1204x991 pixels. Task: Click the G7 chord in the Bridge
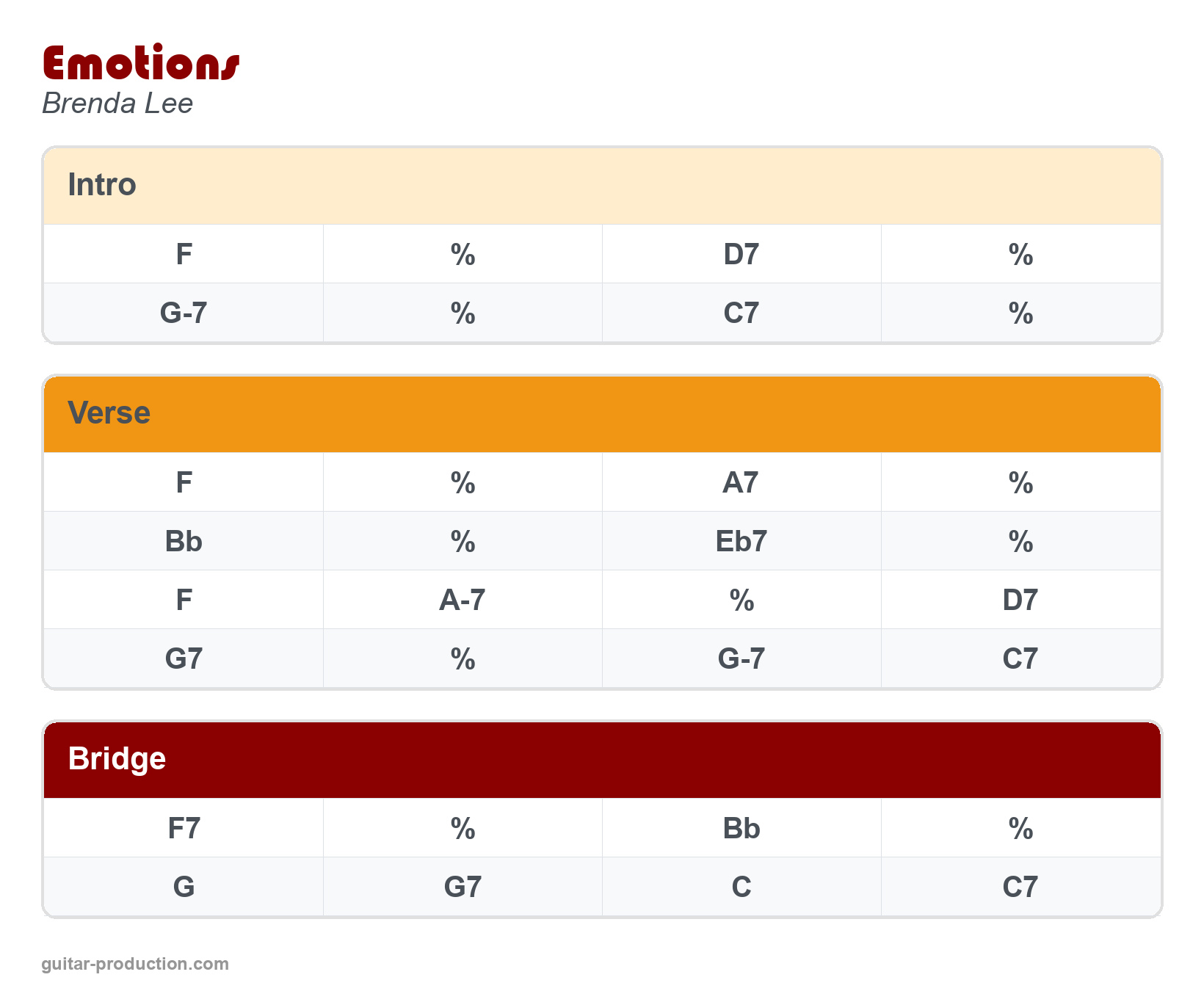(x=463, y=887)
